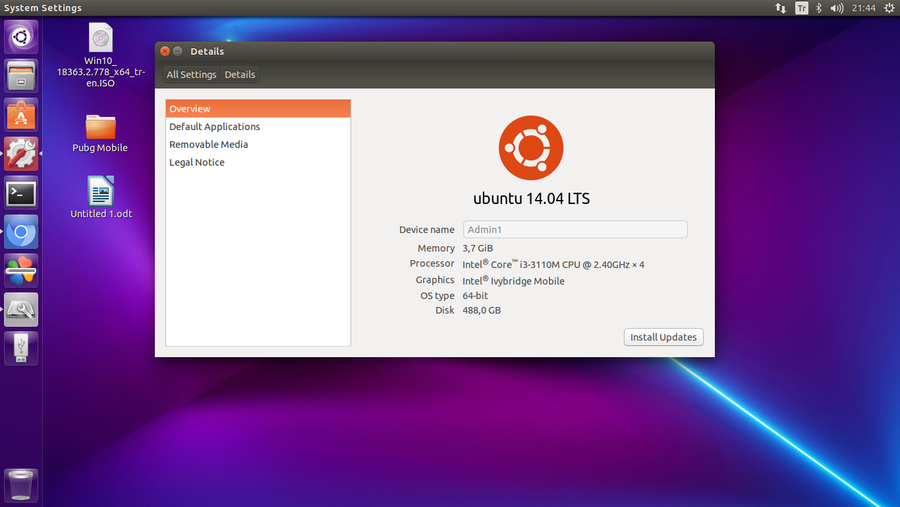Image resolution: width=900 pixels, height=507 pixels.
Task: Click Install Updates button
Action: 664,337
